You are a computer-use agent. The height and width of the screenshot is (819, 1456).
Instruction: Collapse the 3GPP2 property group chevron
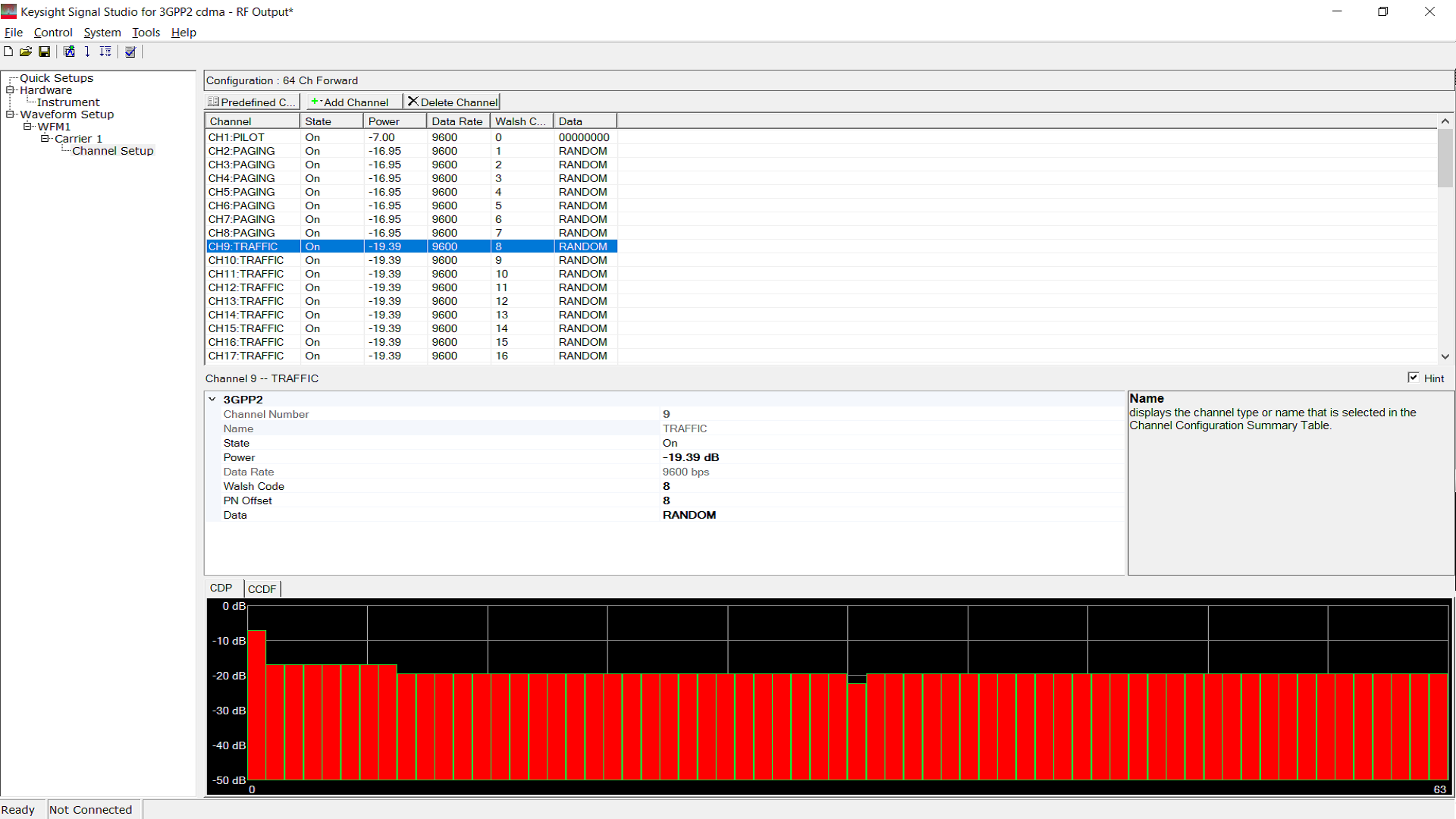click(212, 399)
